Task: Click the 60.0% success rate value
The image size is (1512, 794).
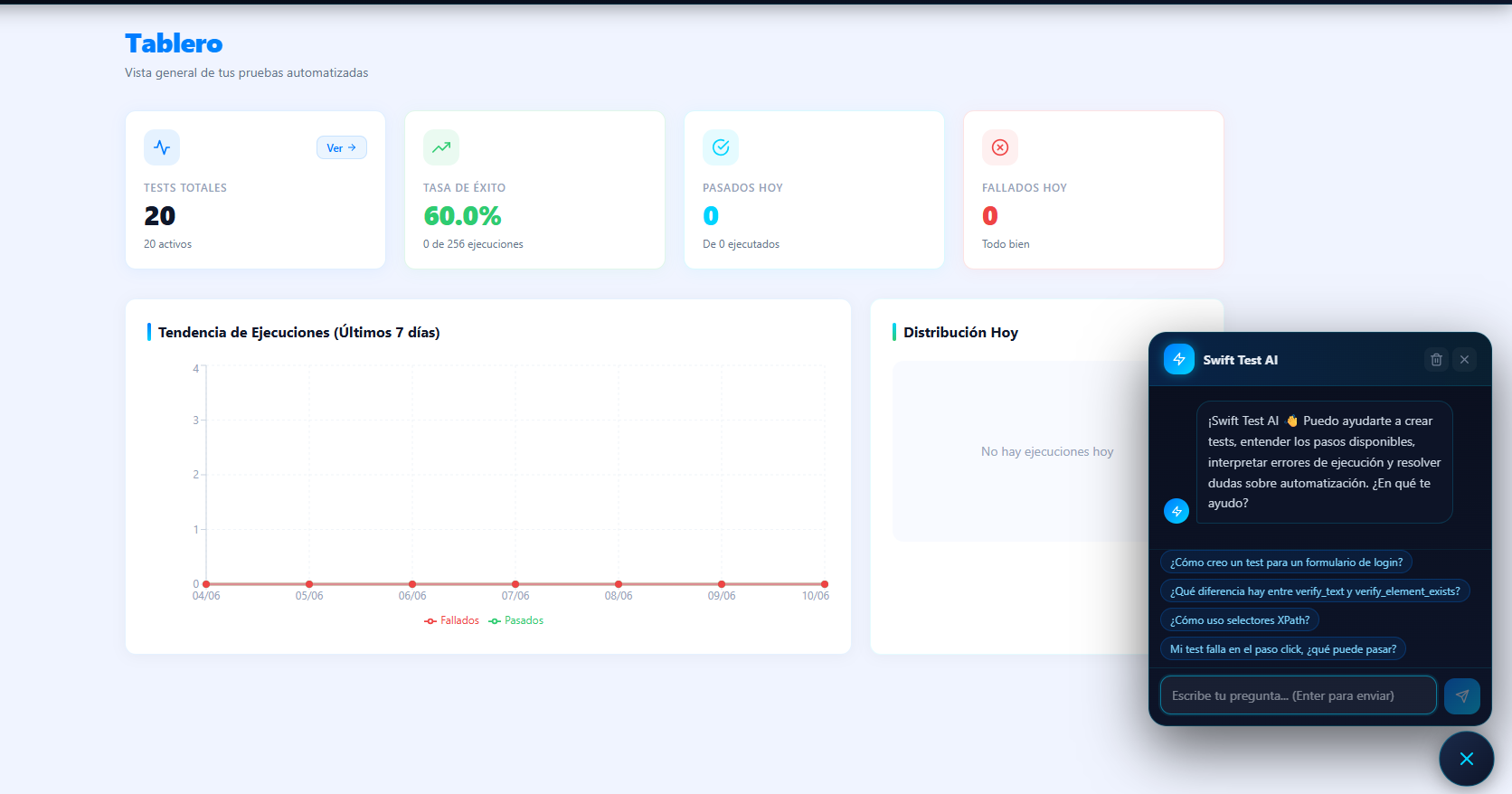Action: [x=462, y=216]
